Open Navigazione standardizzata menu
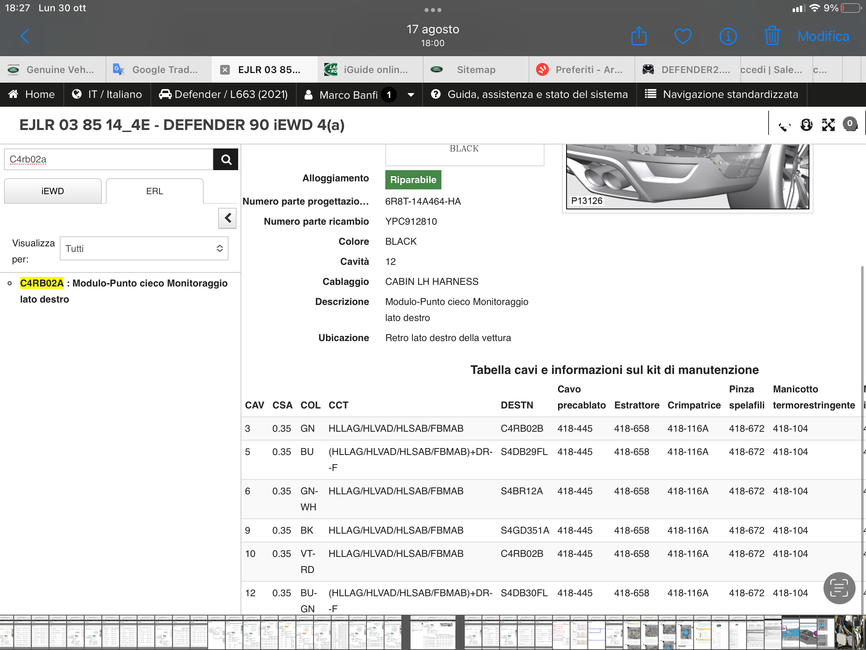Screen dimensions: 866x650 [722, 94]
